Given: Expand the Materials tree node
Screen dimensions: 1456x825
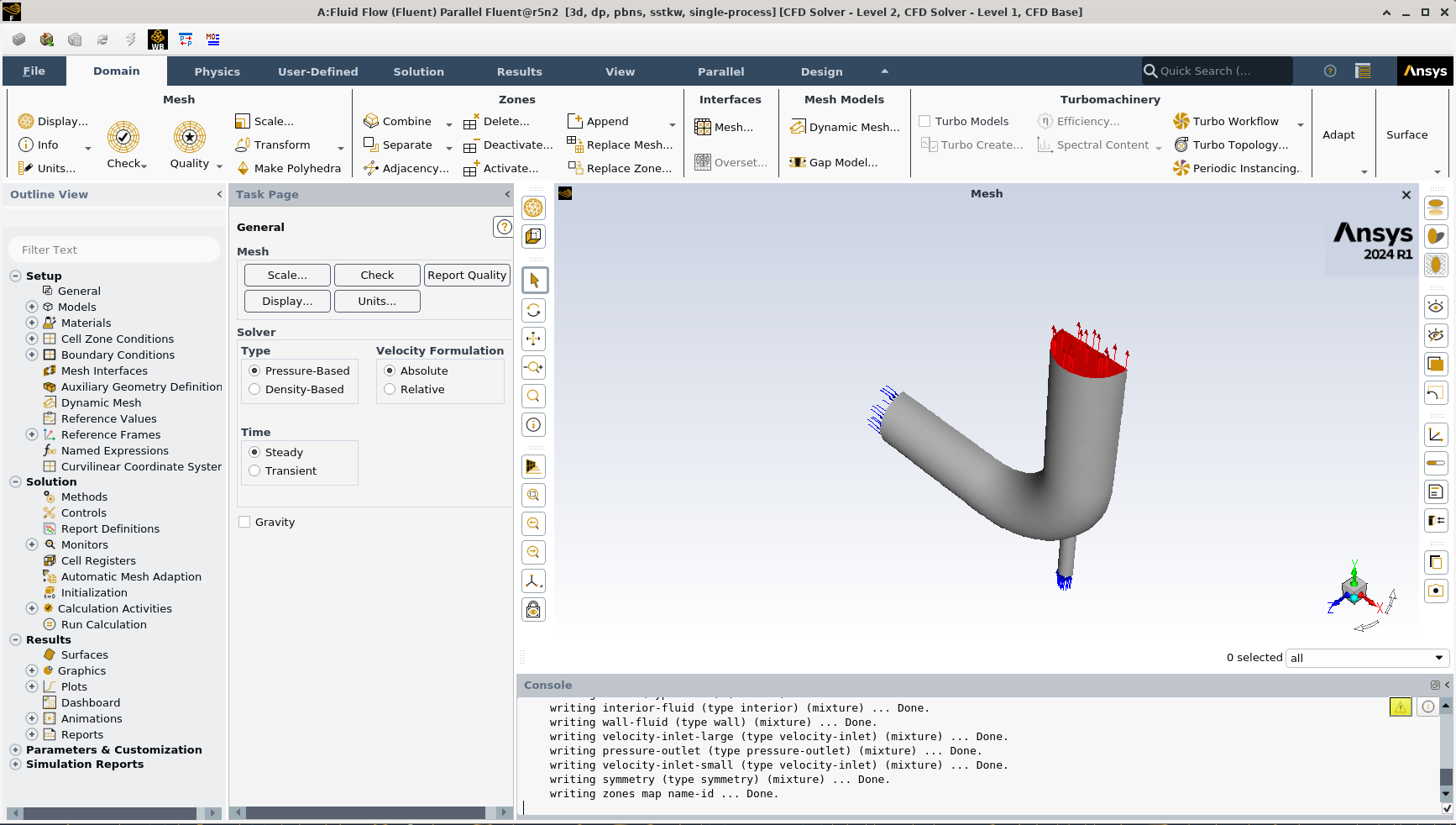Looking at the screenshot, I should tap(32, 323).
